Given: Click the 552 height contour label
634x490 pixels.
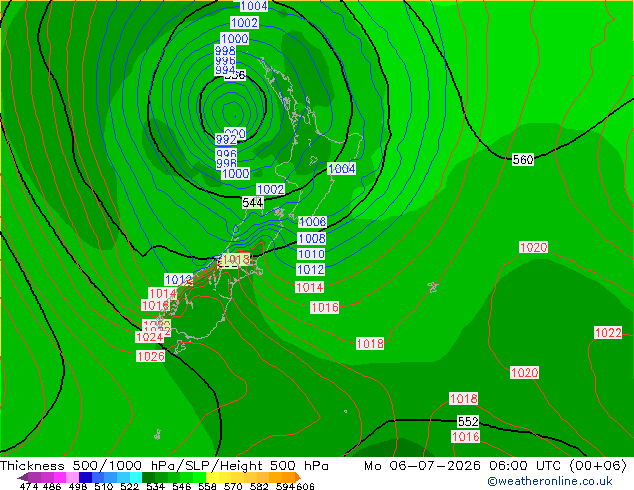Looking at the screenshot, I should tap(468, 422).
